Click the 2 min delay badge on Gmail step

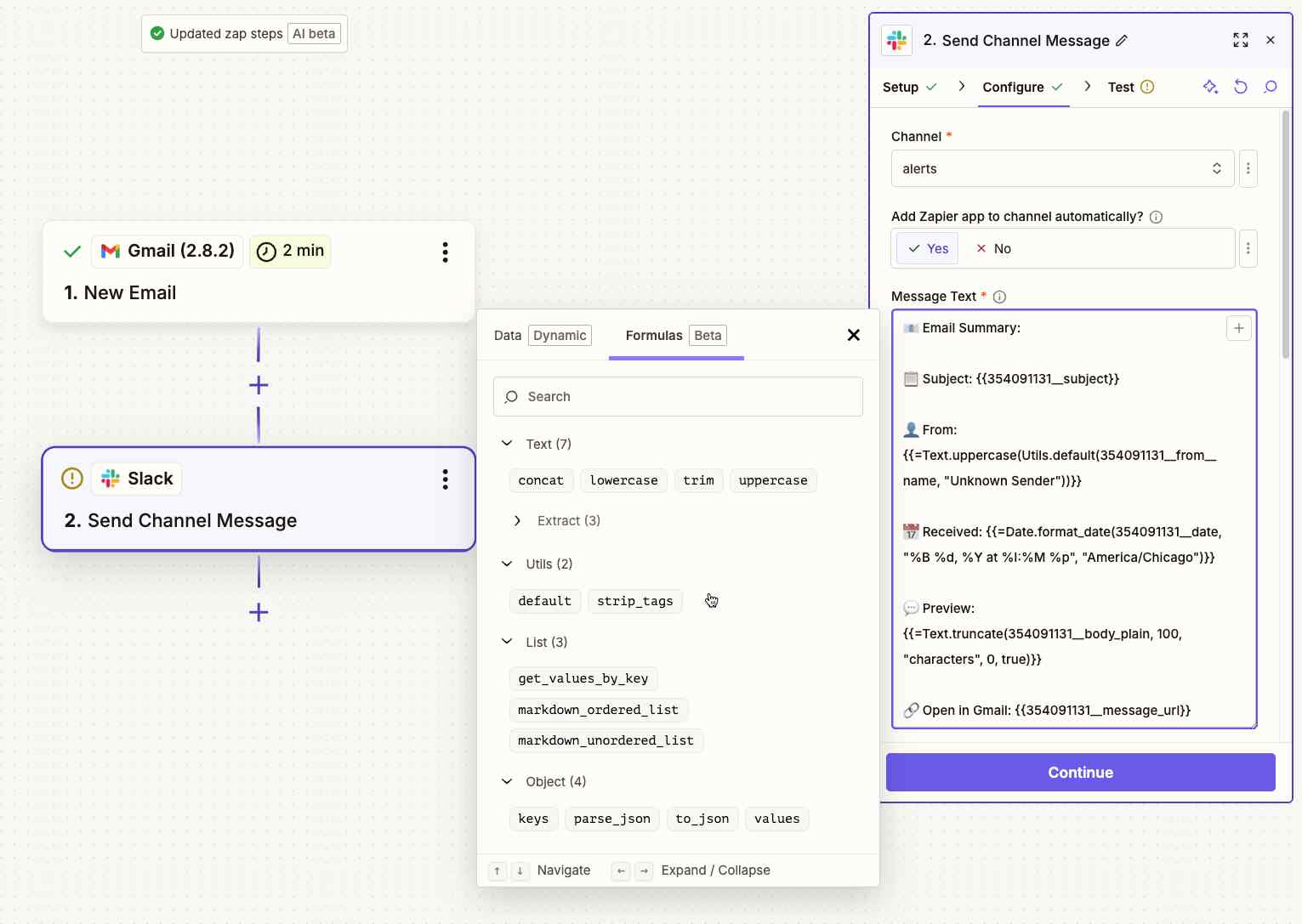point(290,251)
